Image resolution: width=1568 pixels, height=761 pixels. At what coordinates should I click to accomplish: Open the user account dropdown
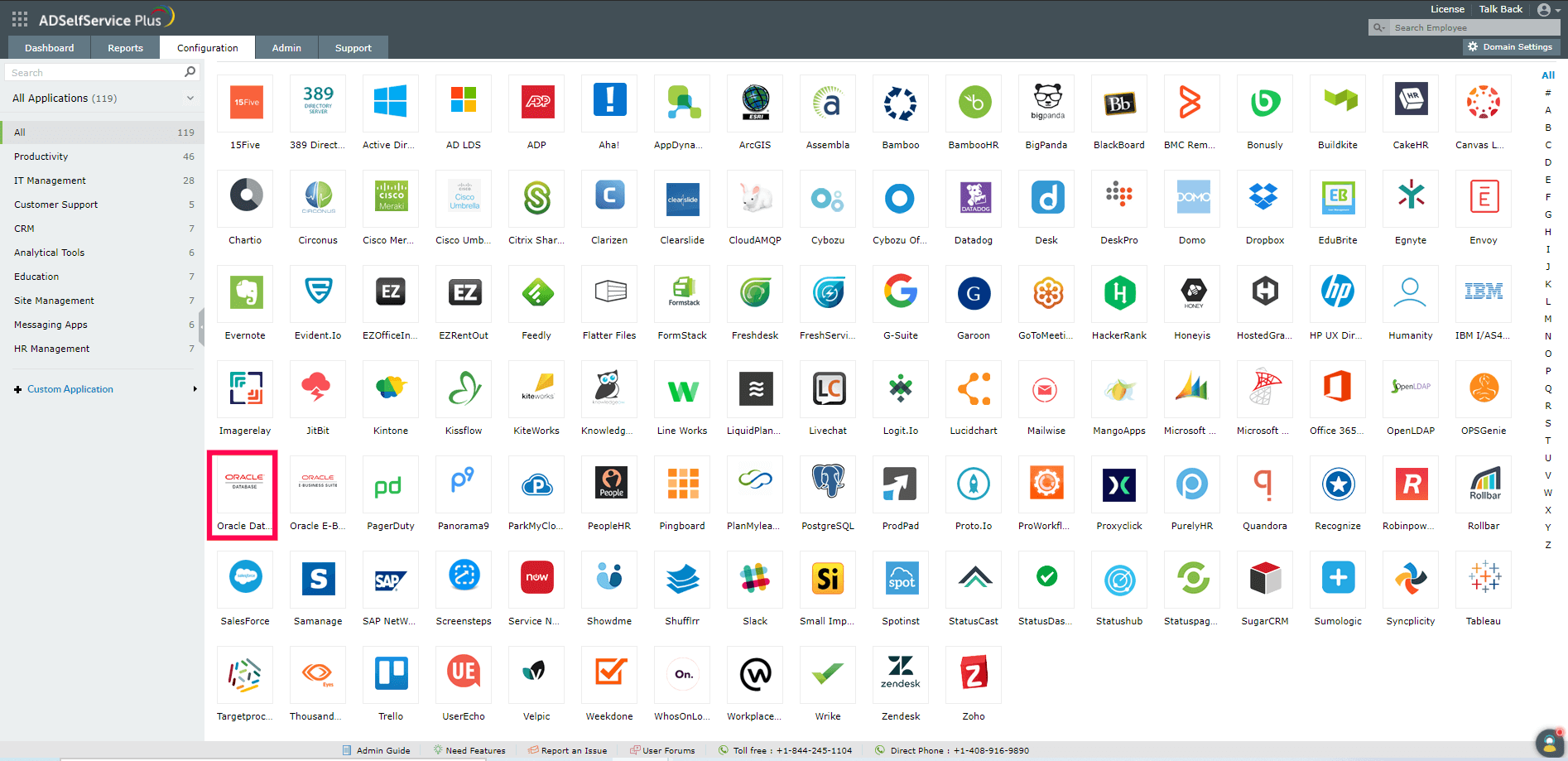coord(1548,10)
